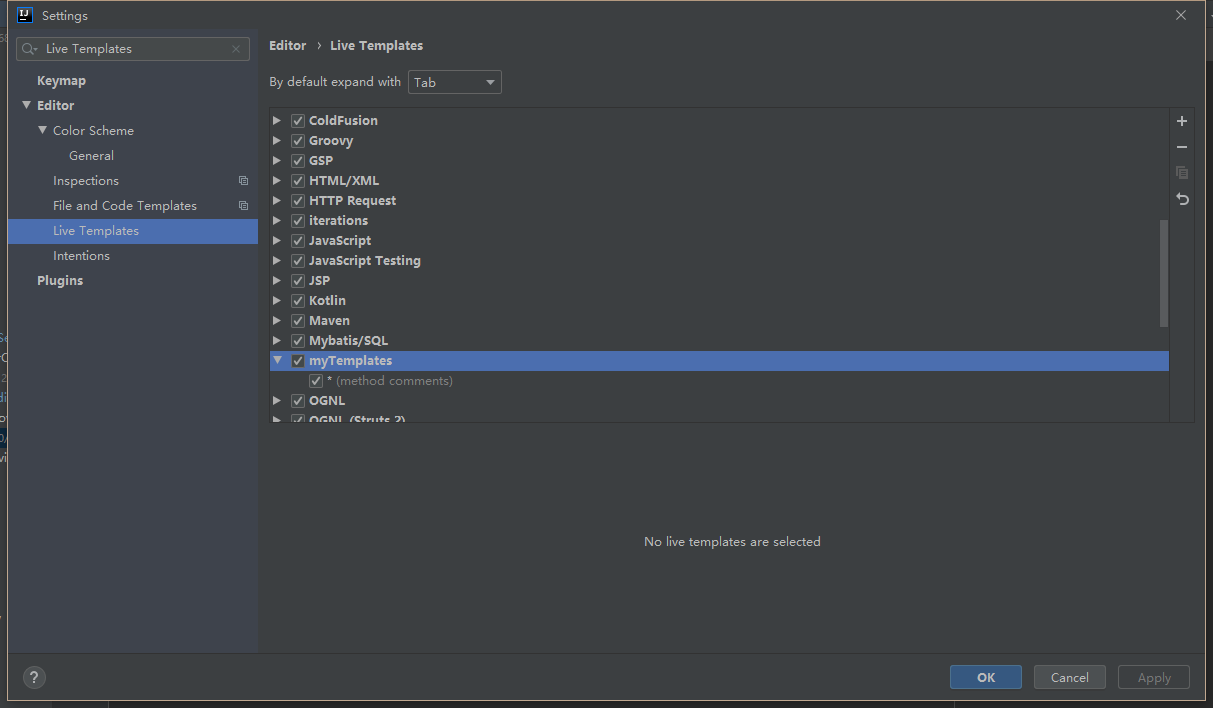Click the scheme icon beside File and Code Templates
Viewport: 1213px width, 708px height.
(243, 205)
